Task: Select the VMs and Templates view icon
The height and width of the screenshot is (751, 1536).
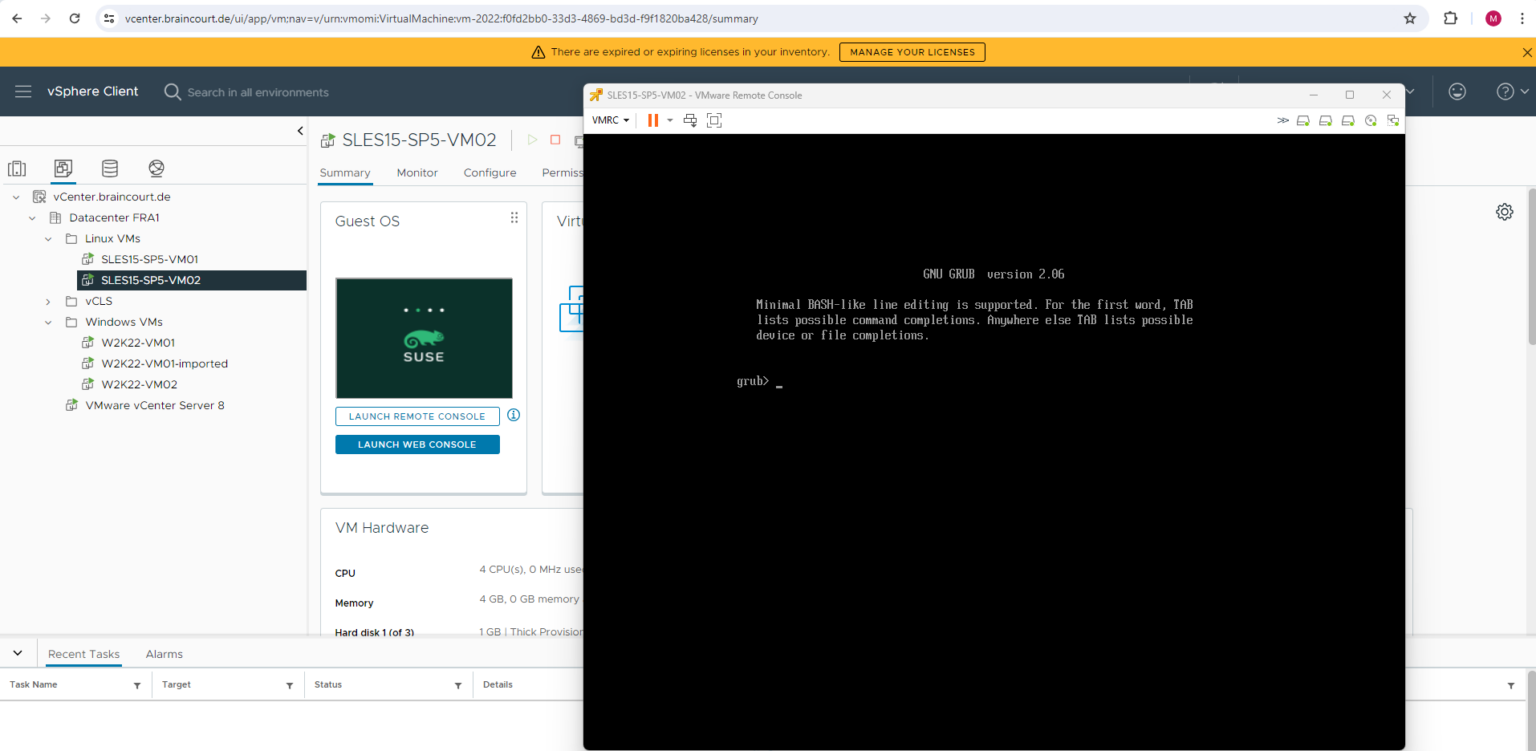Action: click(x=63, y=168)
